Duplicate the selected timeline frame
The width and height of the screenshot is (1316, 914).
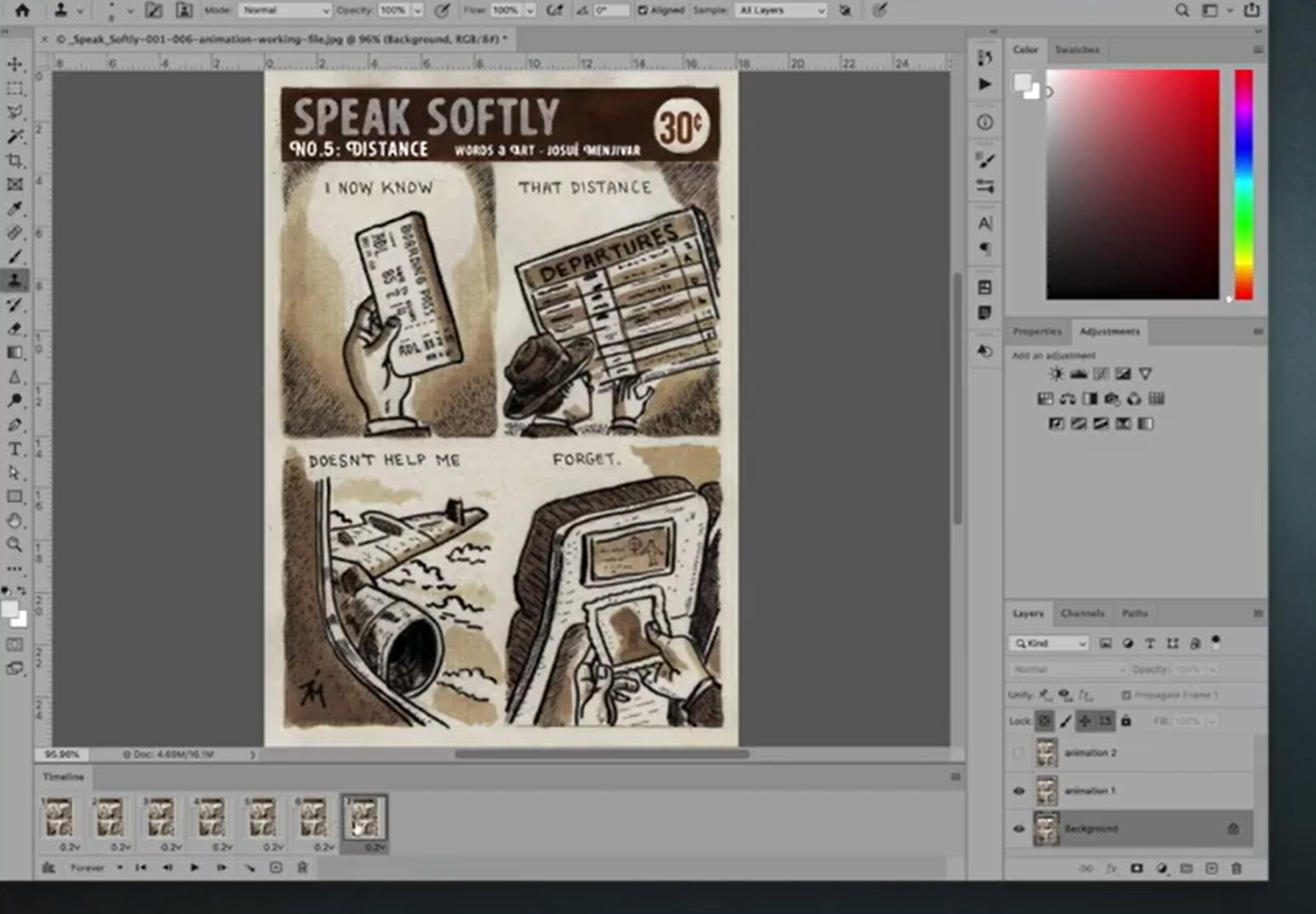276,868
